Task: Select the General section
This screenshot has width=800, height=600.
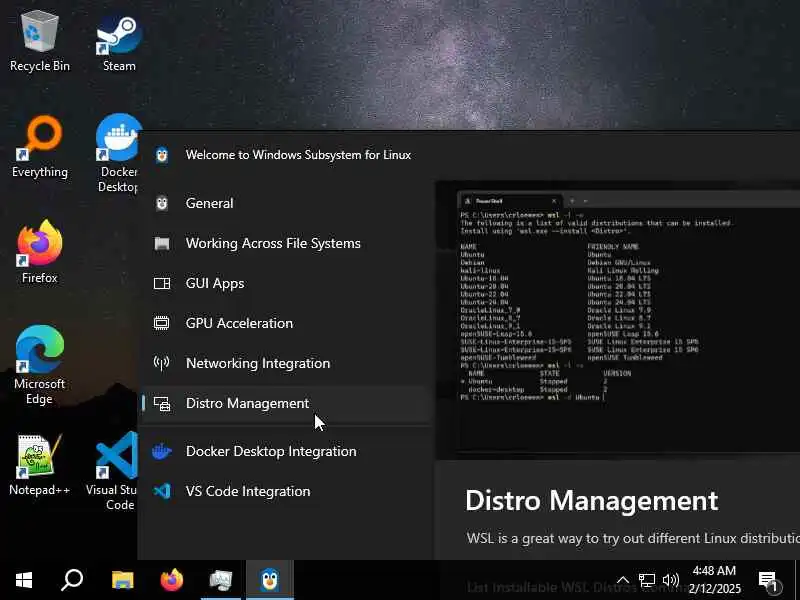Action: pyautogui.click(x=286, y=203)
